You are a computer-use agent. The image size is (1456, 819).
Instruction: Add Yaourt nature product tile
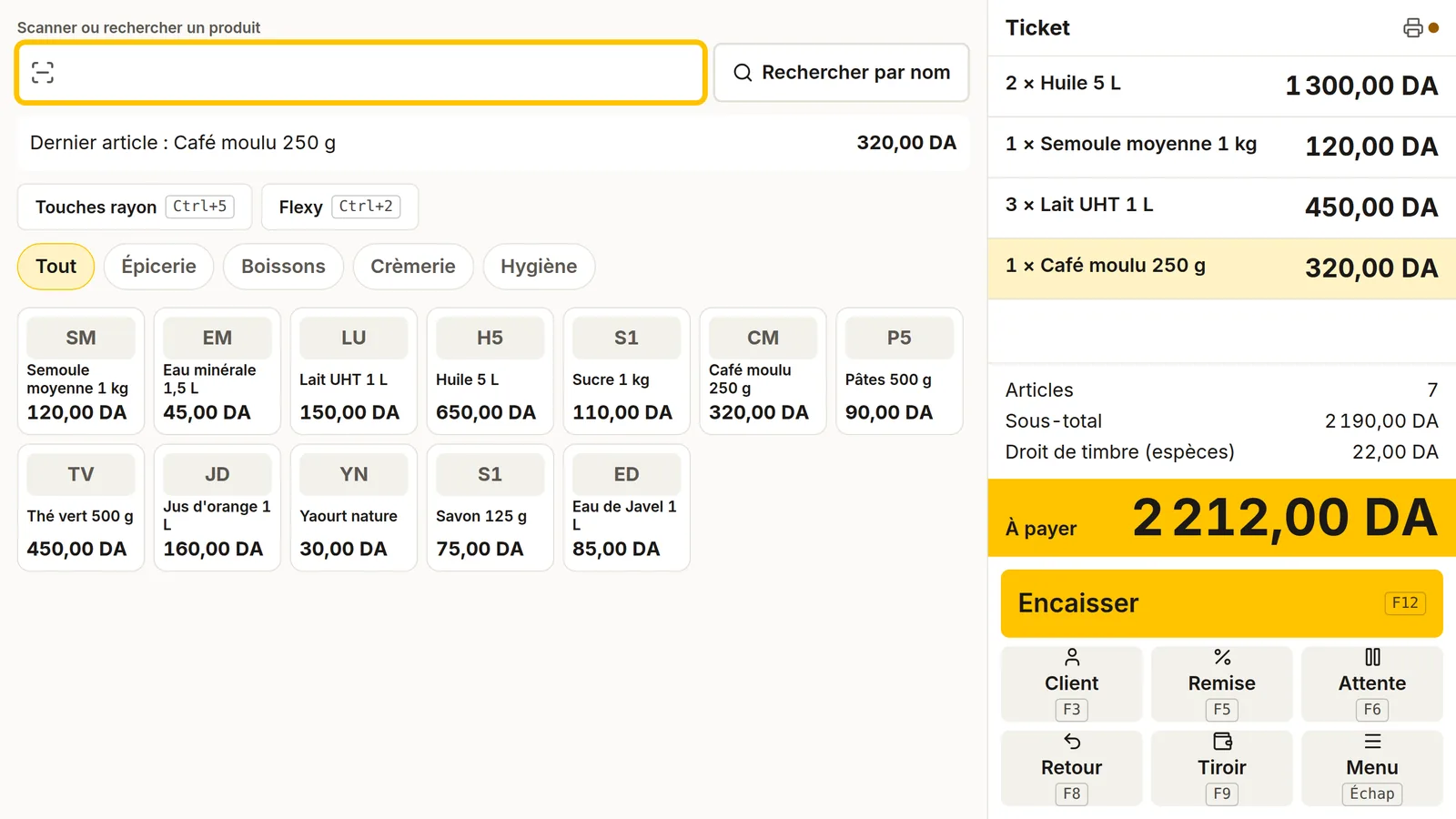pyautogui.click(x=354, y=508)
